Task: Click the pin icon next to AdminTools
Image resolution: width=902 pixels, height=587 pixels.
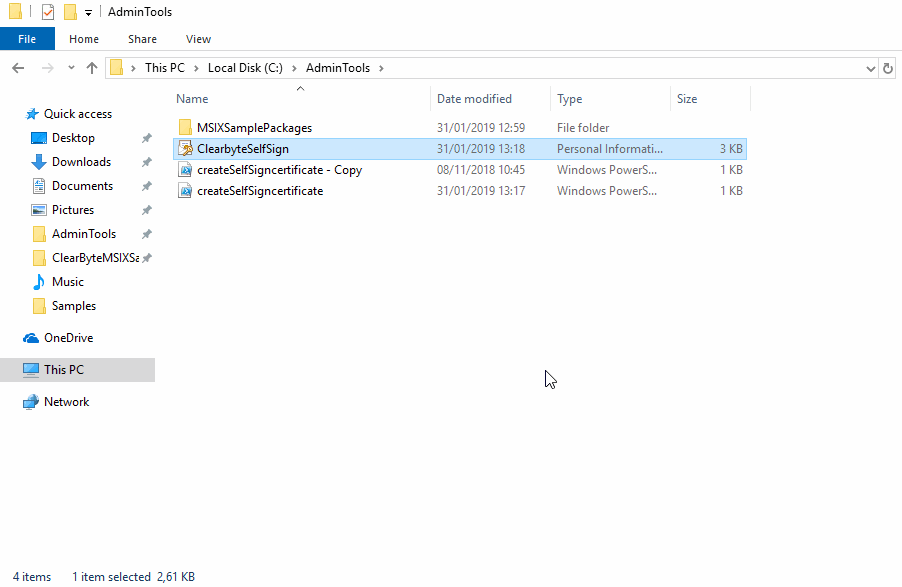Action: click(x=147, y=234)
